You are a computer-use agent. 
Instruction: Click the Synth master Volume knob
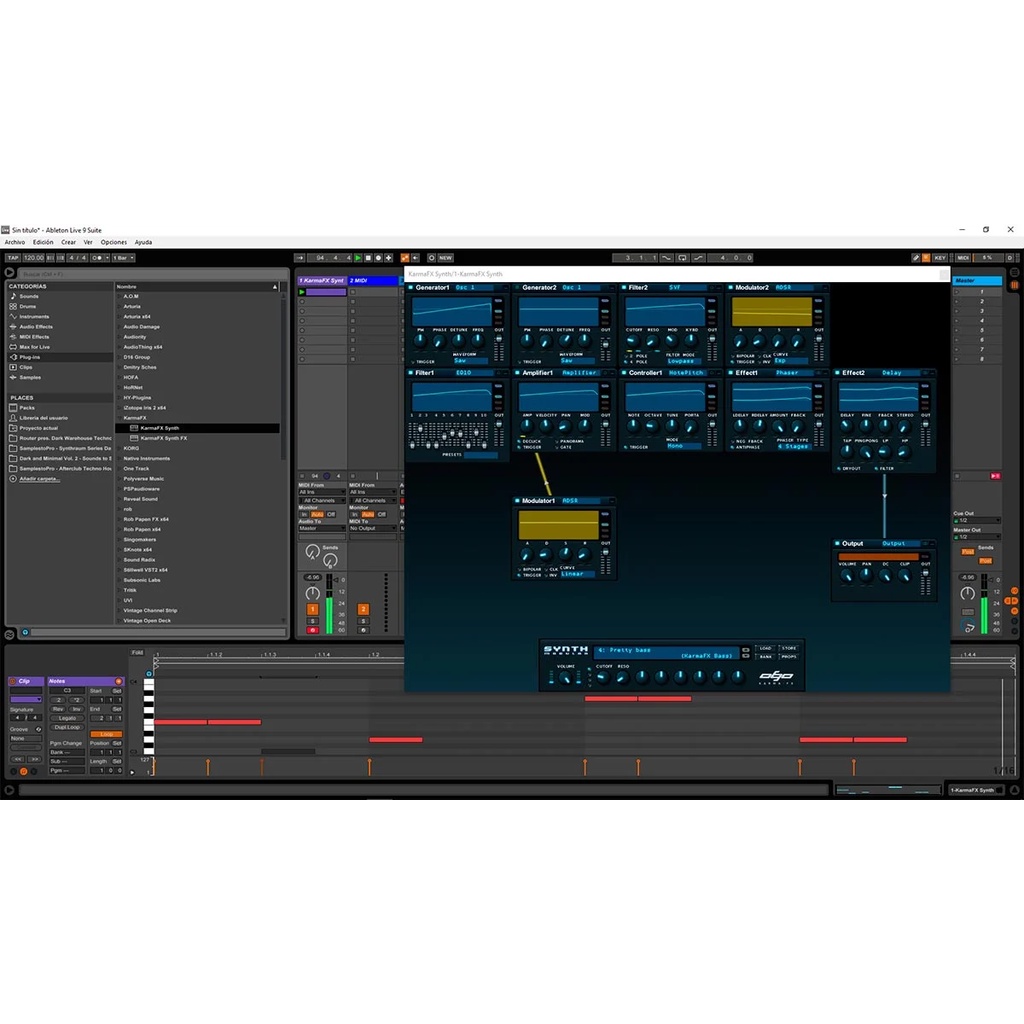tap(566, 678)
